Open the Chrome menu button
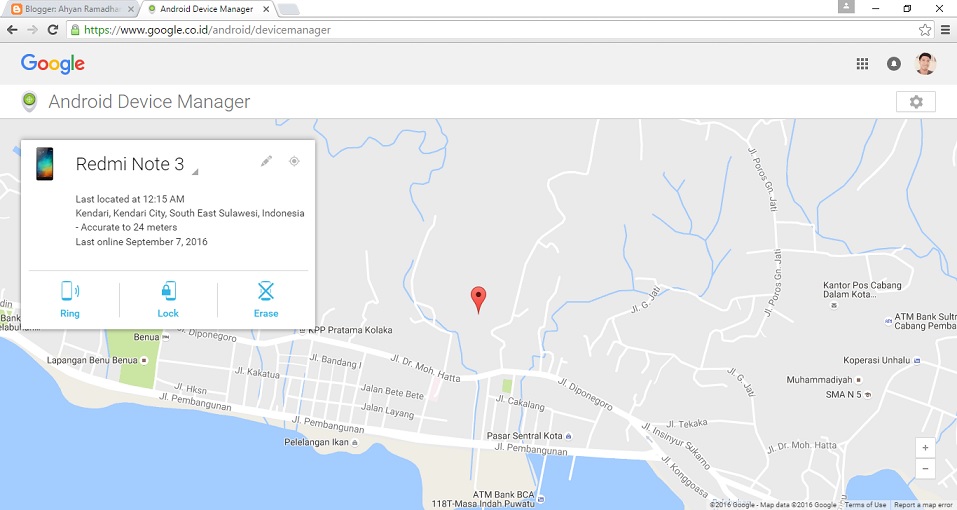The height and width of the screenshot is (510, 957). coord(945,30)
